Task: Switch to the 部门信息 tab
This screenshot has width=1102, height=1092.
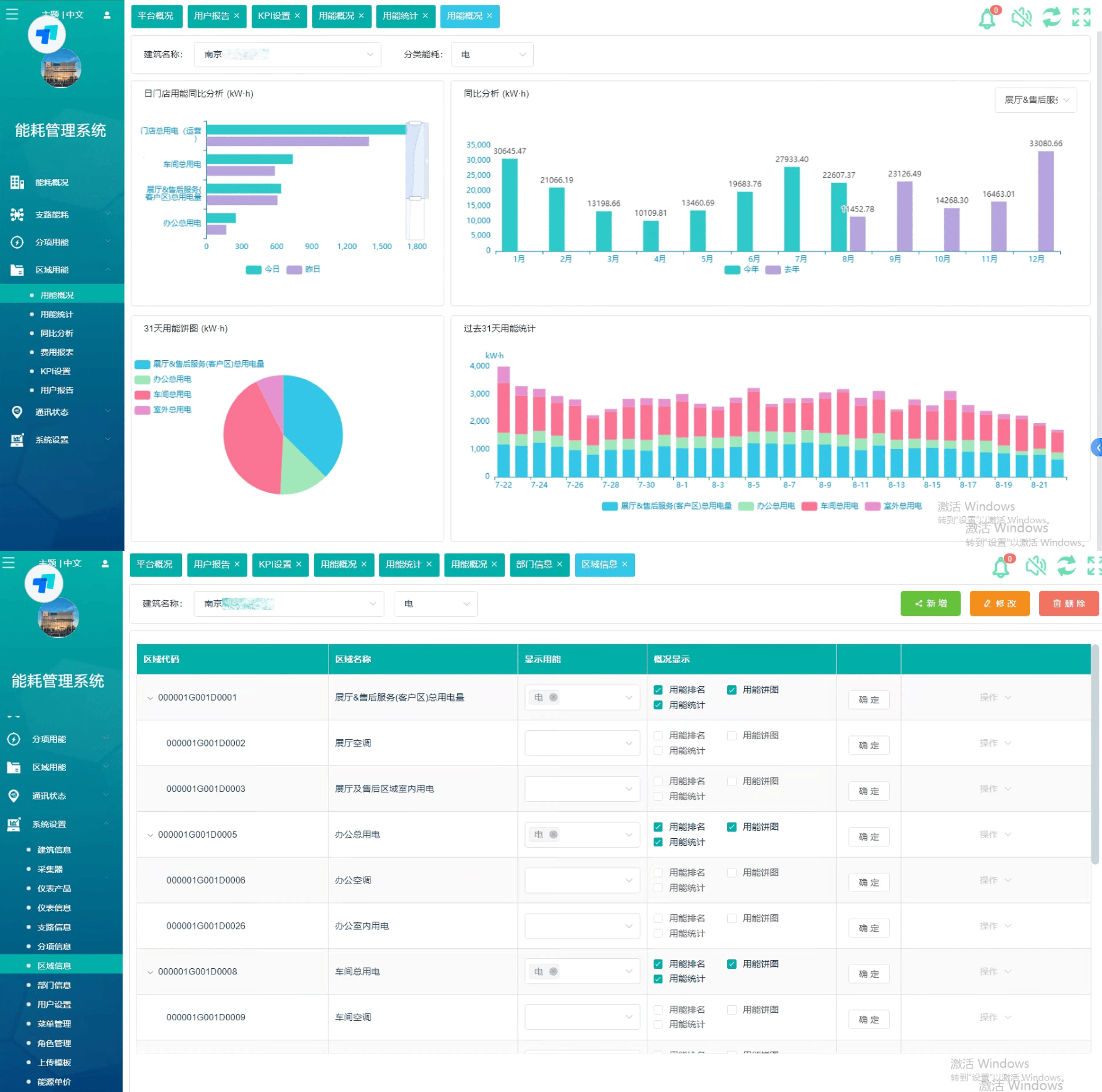Action: coord(534,564)
